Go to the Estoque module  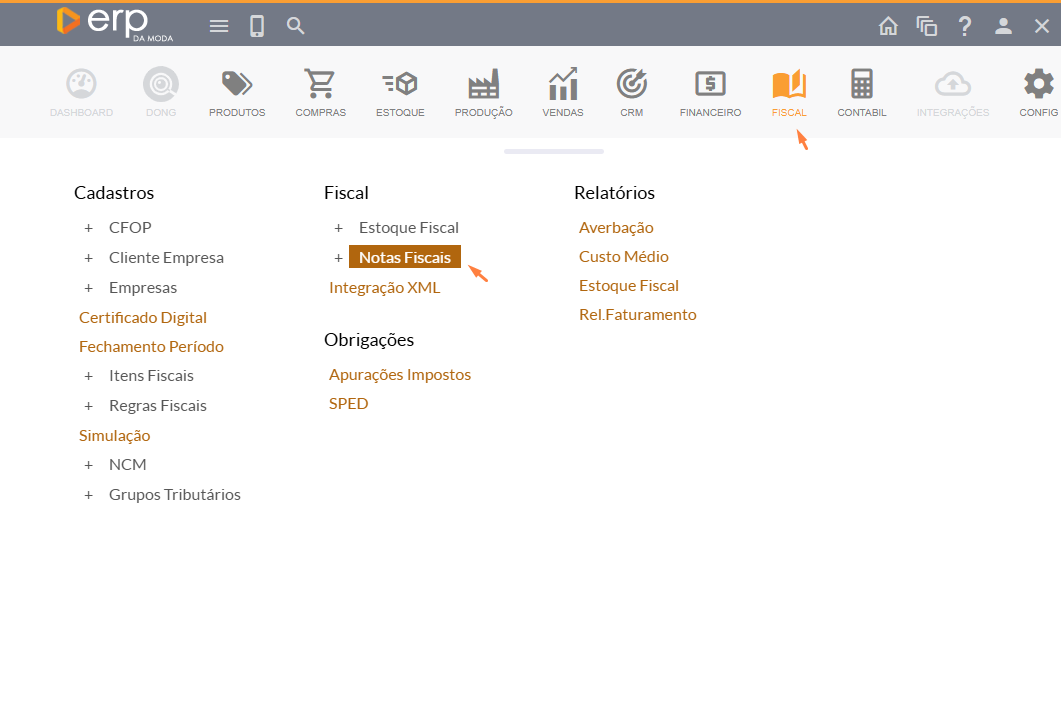[x=400, y=85]
